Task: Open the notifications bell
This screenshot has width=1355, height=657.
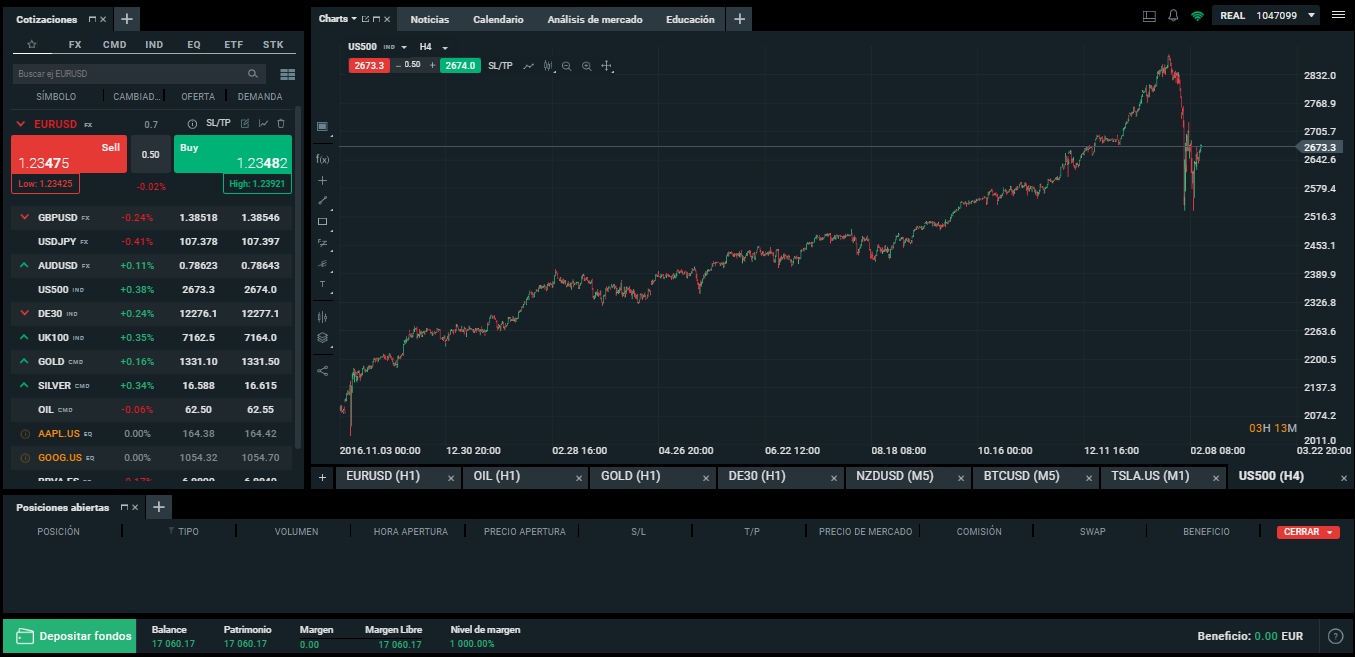Action: (1173, 15)
